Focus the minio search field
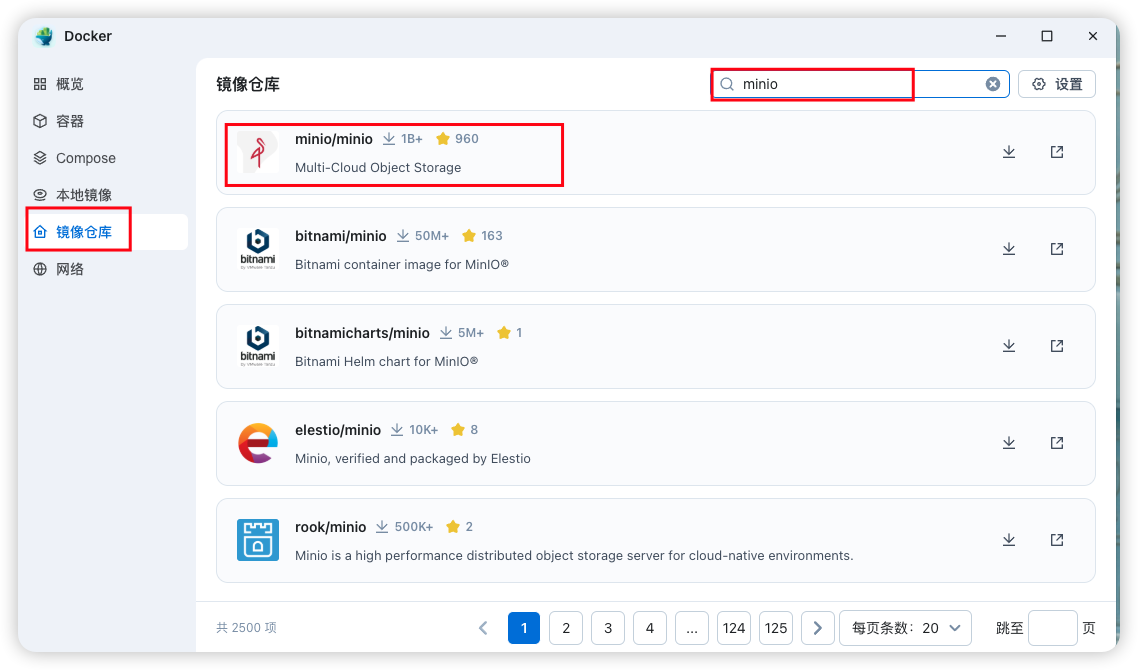1138x670 pixels. [860, 84]
